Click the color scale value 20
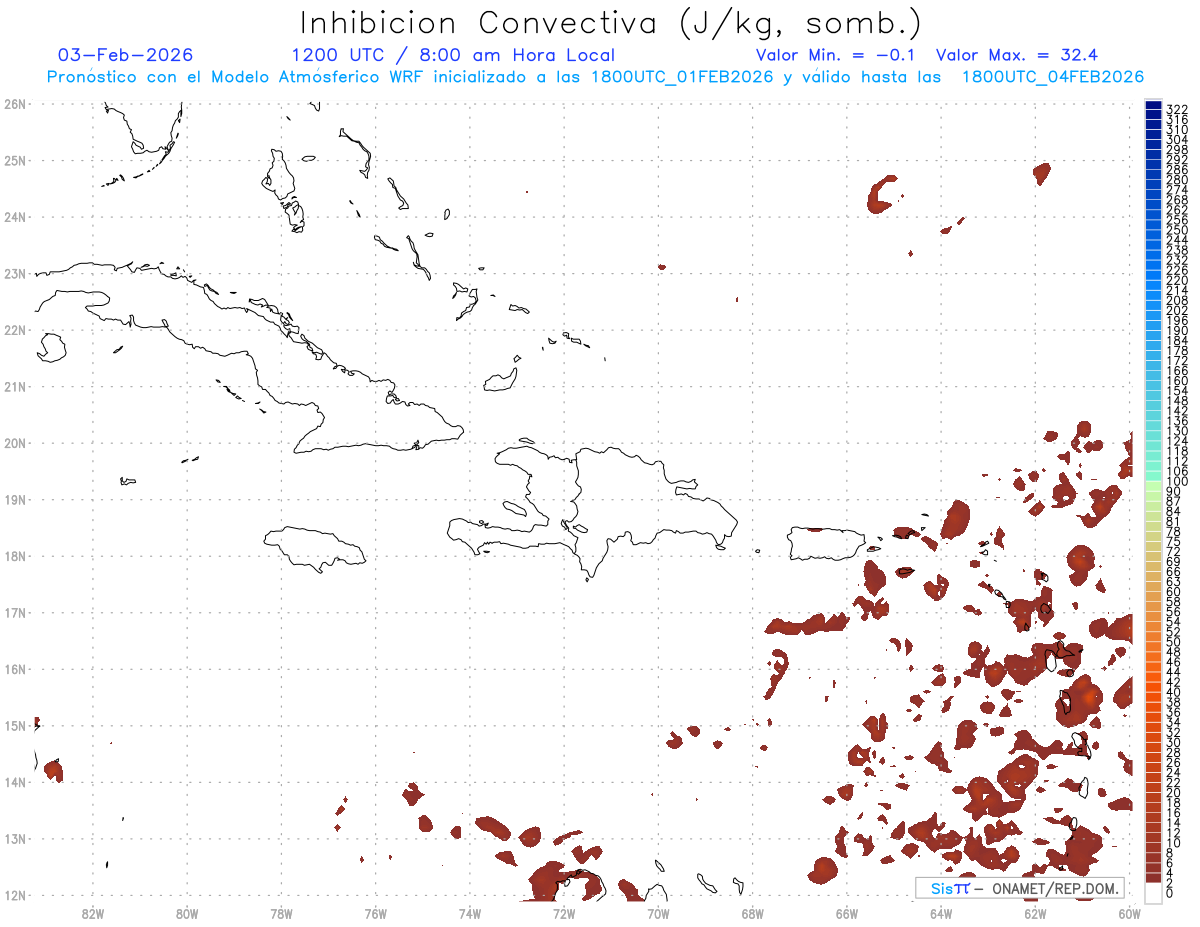The width and height of the screenshot is (1200, 927). tap(1174, 792)
